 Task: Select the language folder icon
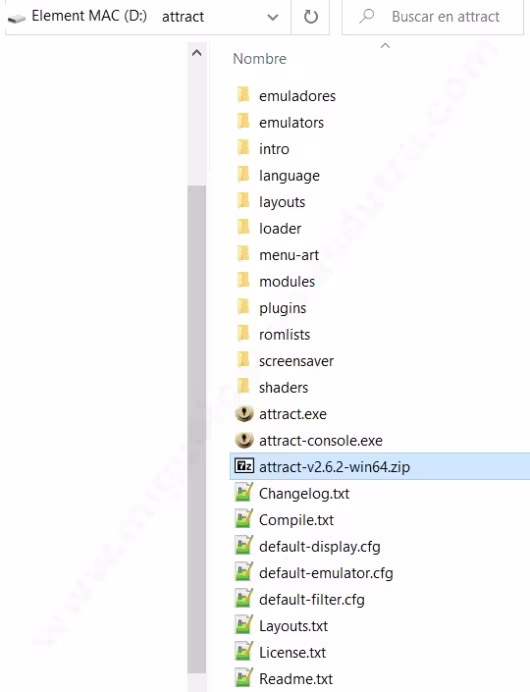point(244,175)
